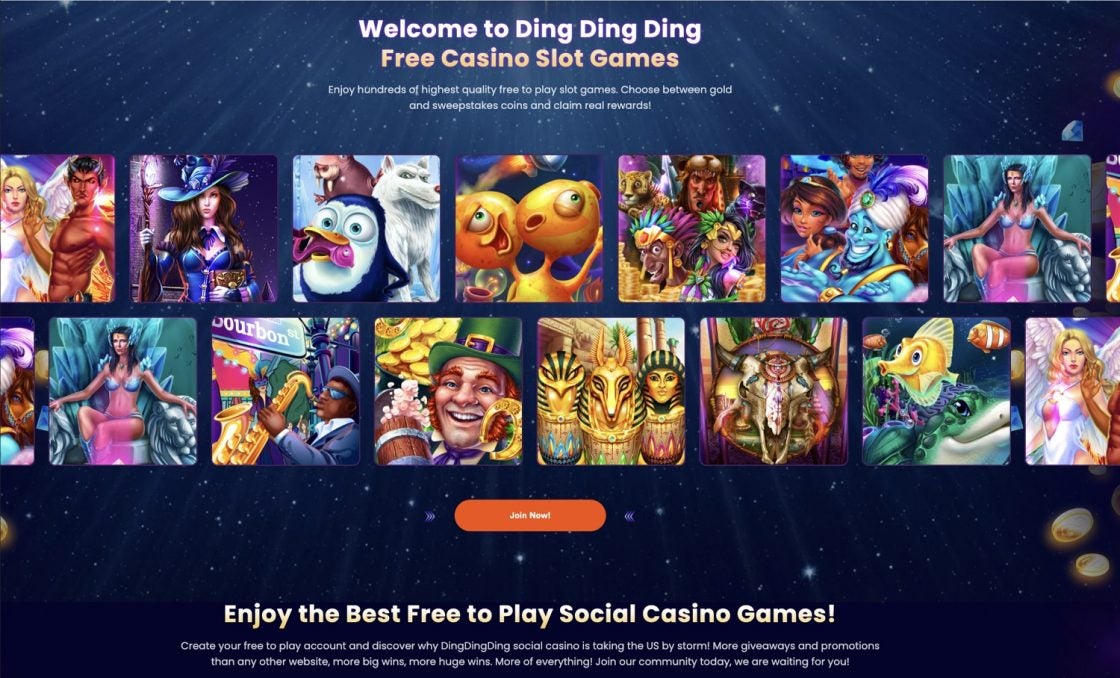The width and height of the screenshot is (1120, 678).
Task: Click the ice queen game in bottom row
Action: [x=123, y=392]
